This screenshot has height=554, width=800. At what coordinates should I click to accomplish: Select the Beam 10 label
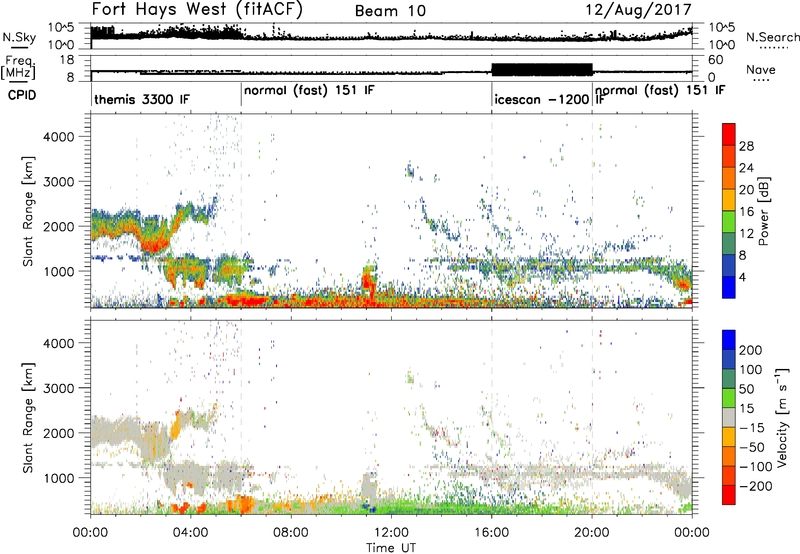click(390, 11)
